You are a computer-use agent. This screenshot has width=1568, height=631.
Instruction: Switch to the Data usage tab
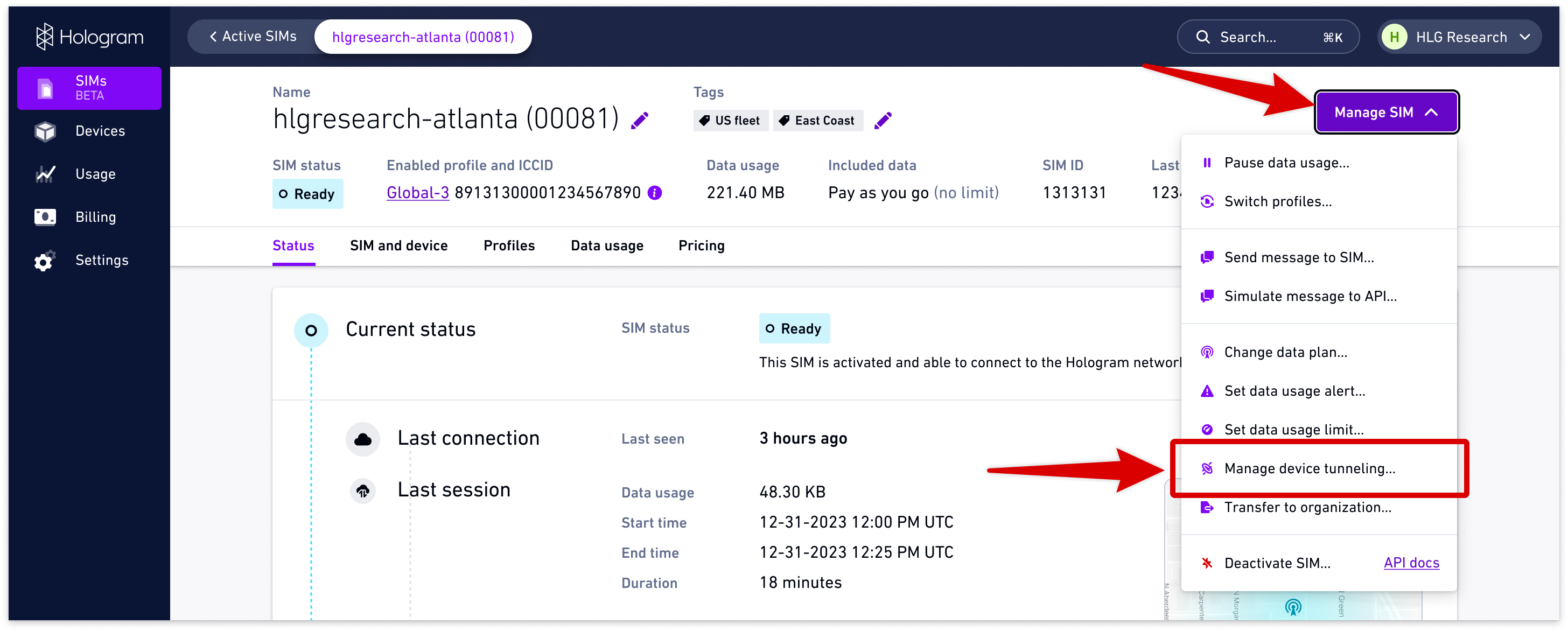(607, 246)
